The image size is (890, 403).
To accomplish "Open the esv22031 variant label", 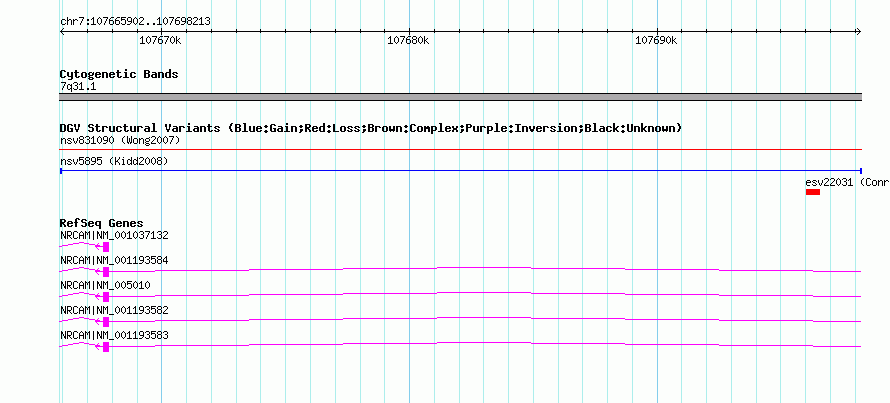I will (x=847, y=182).
